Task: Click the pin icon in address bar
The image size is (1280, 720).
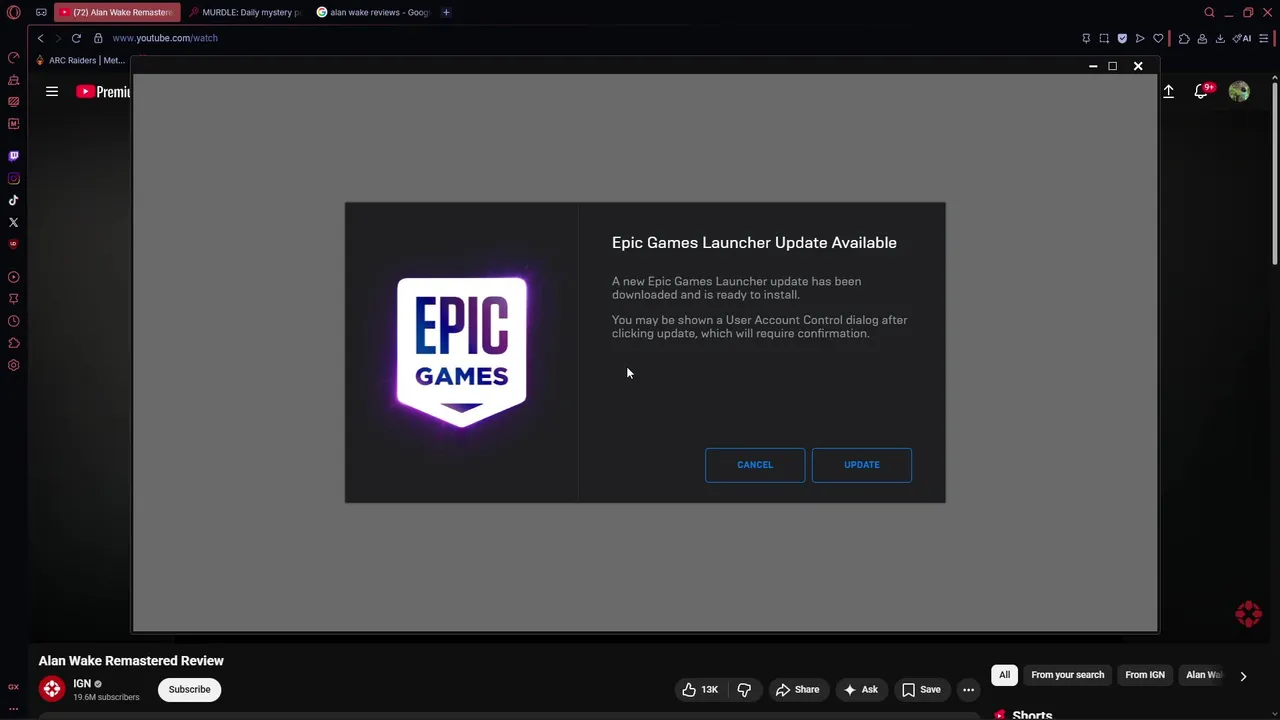Action: click(1086, 38)
